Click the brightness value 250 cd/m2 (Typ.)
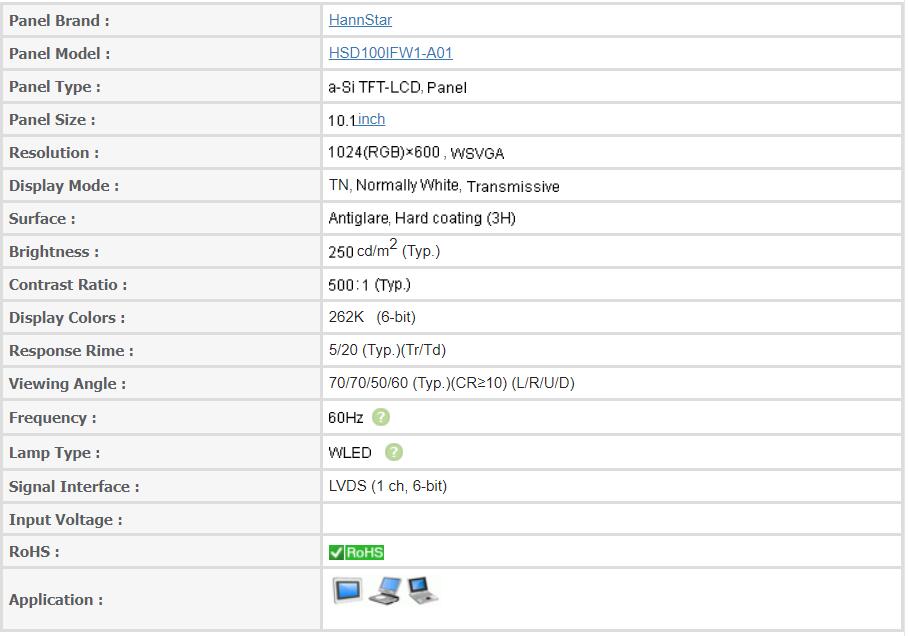 pos(384,250)
